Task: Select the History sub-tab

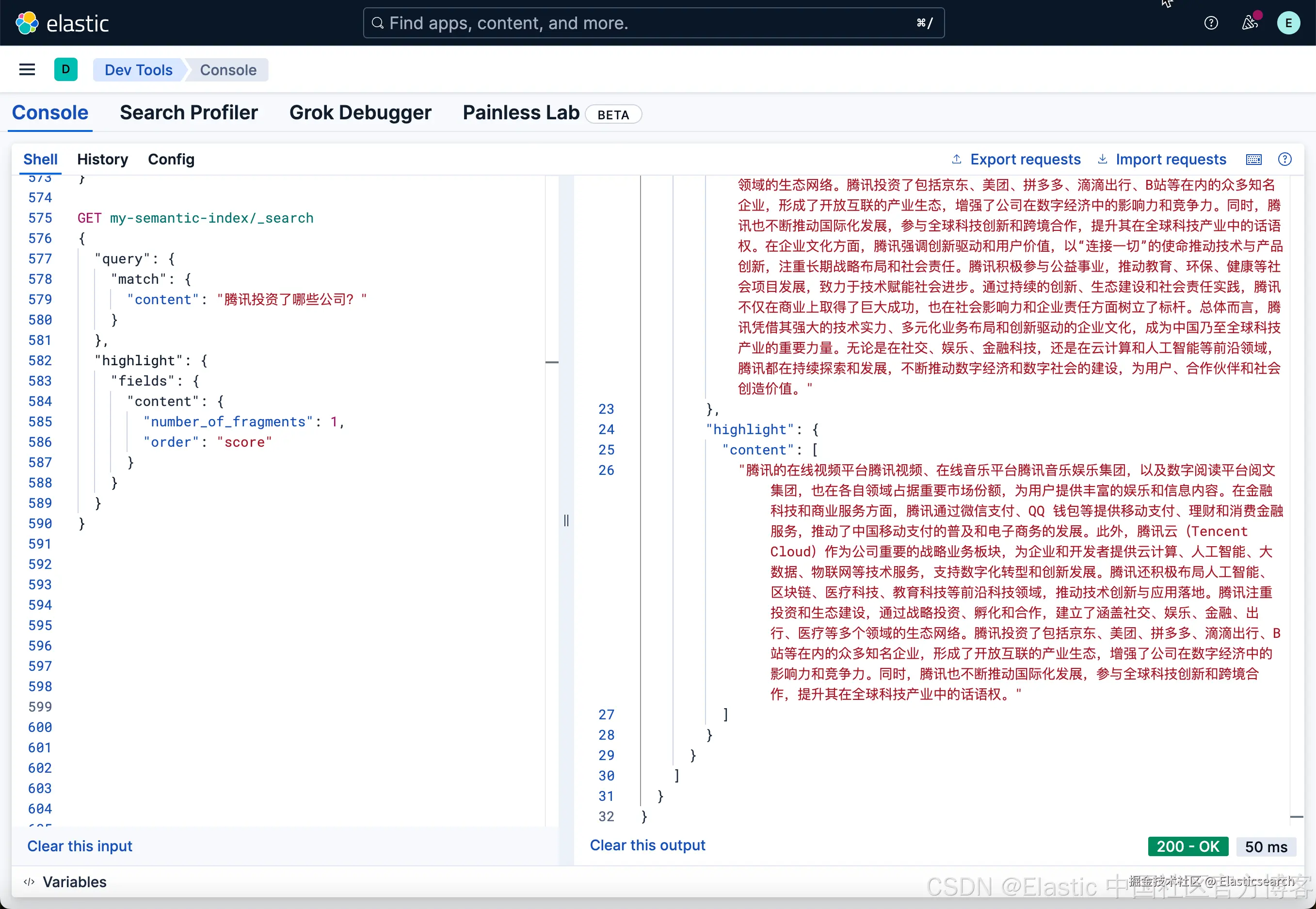Action: [102, 160]
